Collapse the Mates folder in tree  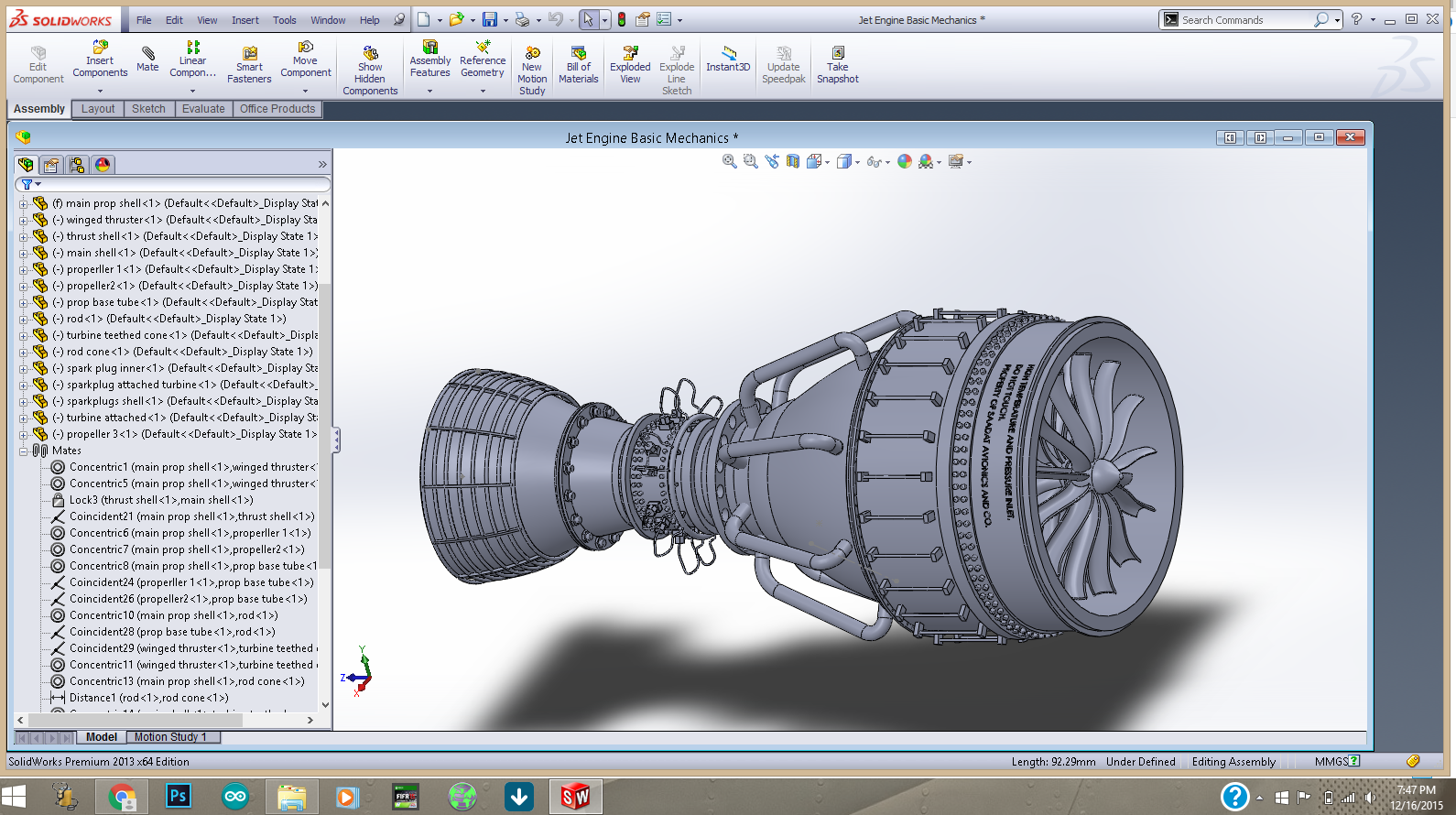pyautogui.click(x=23, y=451)
